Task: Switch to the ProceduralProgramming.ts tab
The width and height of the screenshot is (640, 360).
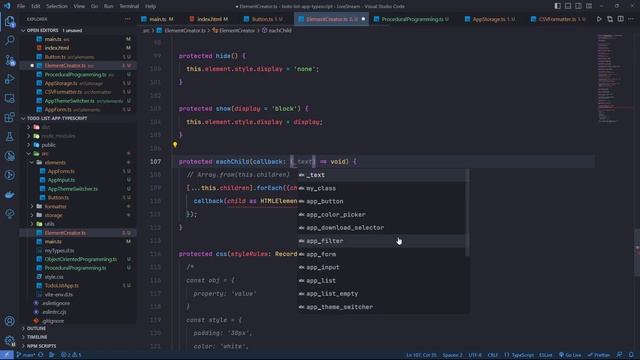Action: [x=414, y=19]
